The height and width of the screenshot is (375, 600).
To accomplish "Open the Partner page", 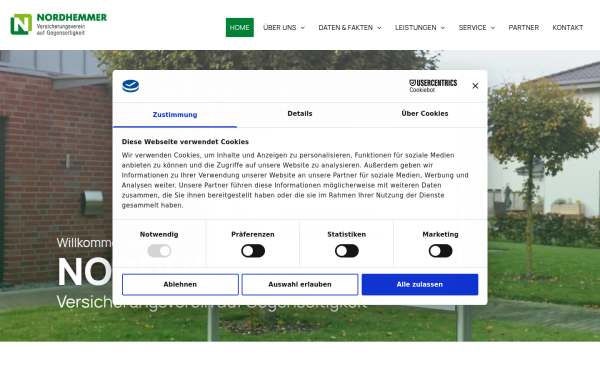I will [x=523, y=28].
